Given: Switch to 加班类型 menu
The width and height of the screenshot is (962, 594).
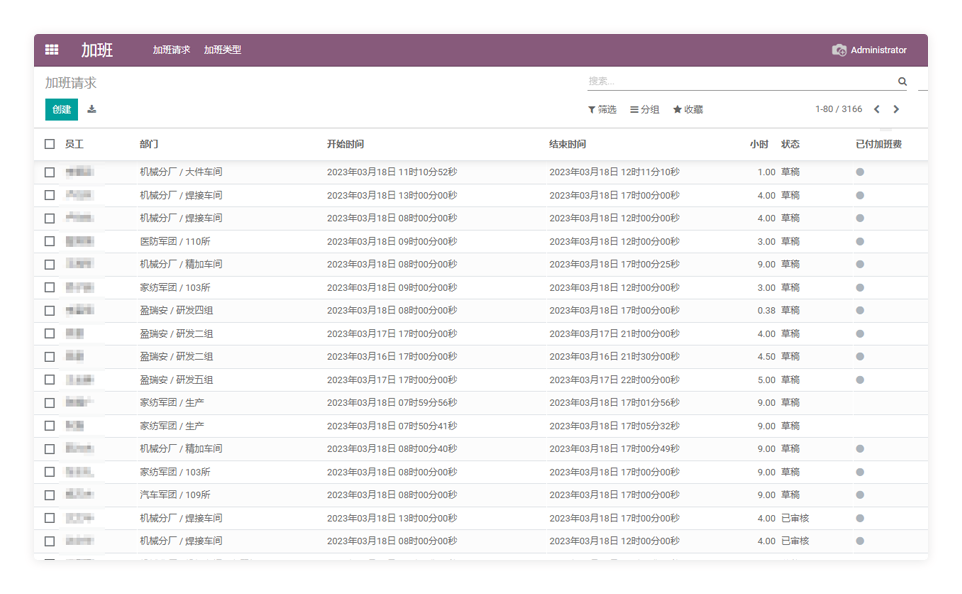Looking at the screenshot, I should (222, 50).
